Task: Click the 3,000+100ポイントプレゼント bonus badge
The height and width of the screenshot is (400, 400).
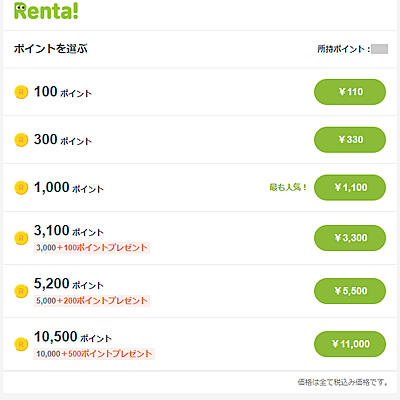Action: click(x=92, y=248)
